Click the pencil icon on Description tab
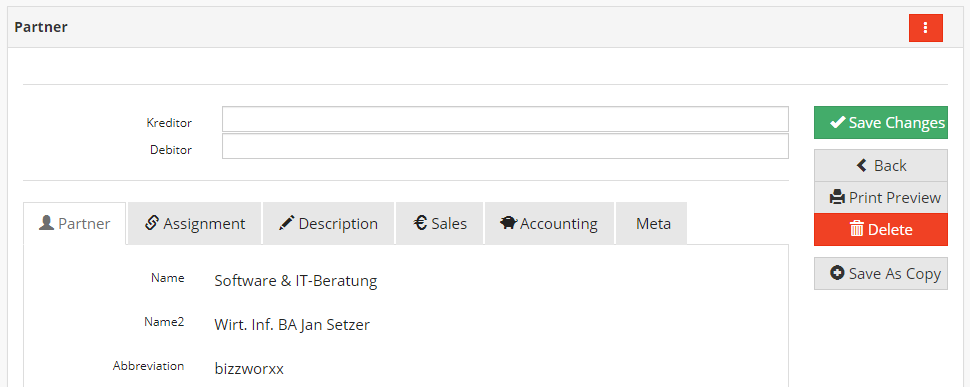 pos(287,223)
